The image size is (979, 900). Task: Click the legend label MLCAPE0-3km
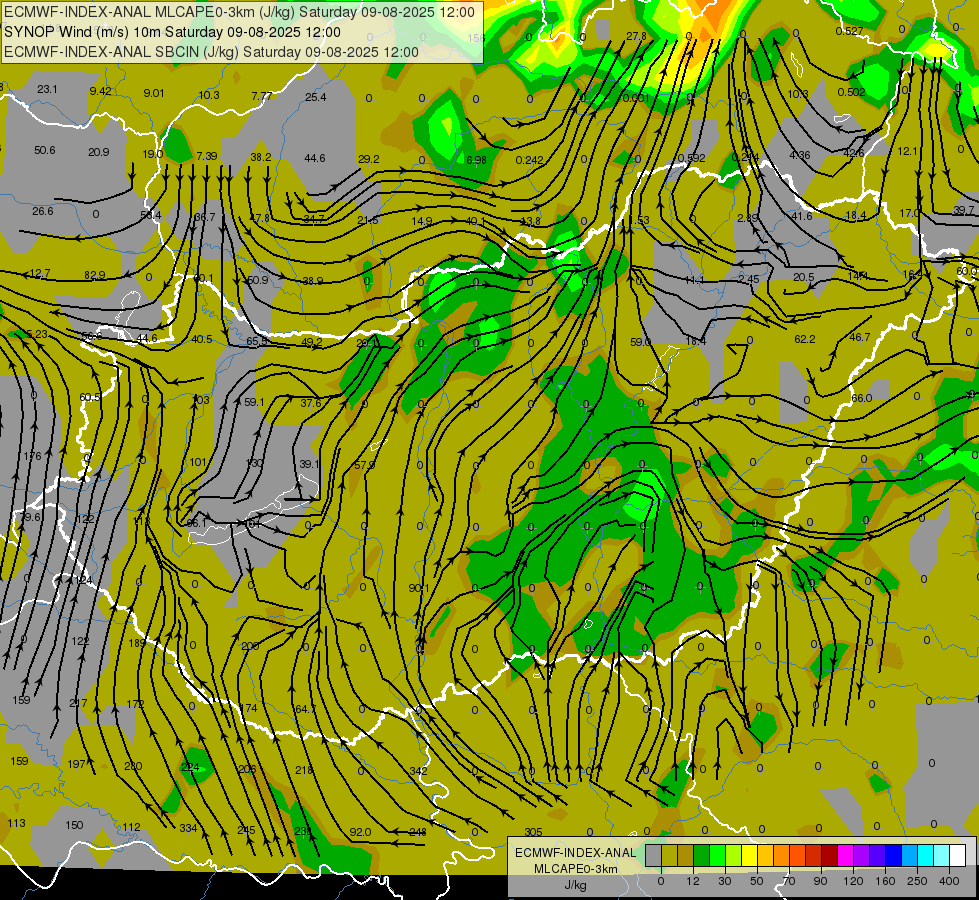pos(575,869)
